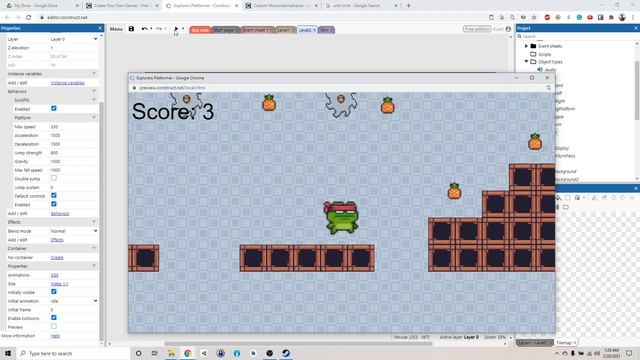Click the Max speed value field
This screenshot has height=360, width=640.
coord(74,127)
